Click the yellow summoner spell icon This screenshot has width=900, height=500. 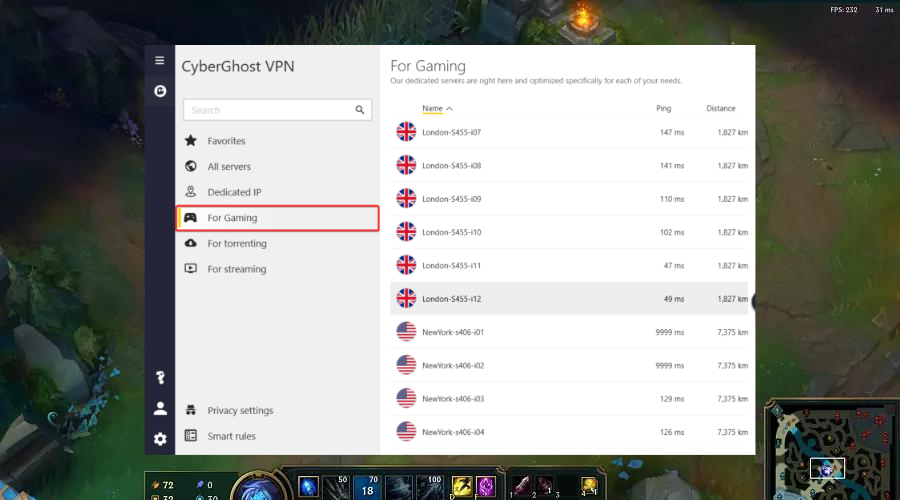point(462,486)
